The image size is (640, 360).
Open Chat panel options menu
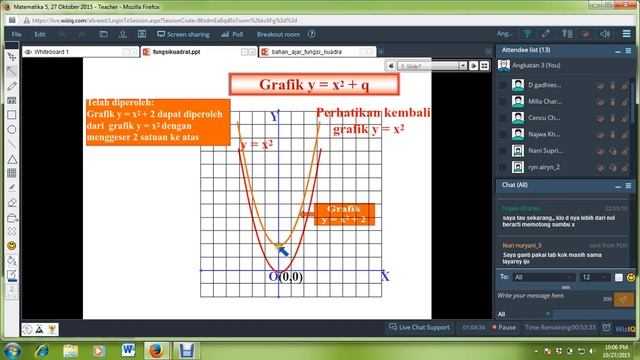tap(628, 186)
